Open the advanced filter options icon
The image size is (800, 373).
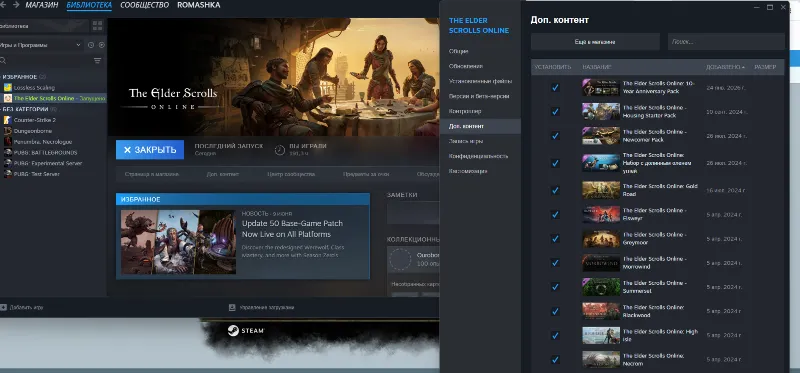tap(97, 60)
